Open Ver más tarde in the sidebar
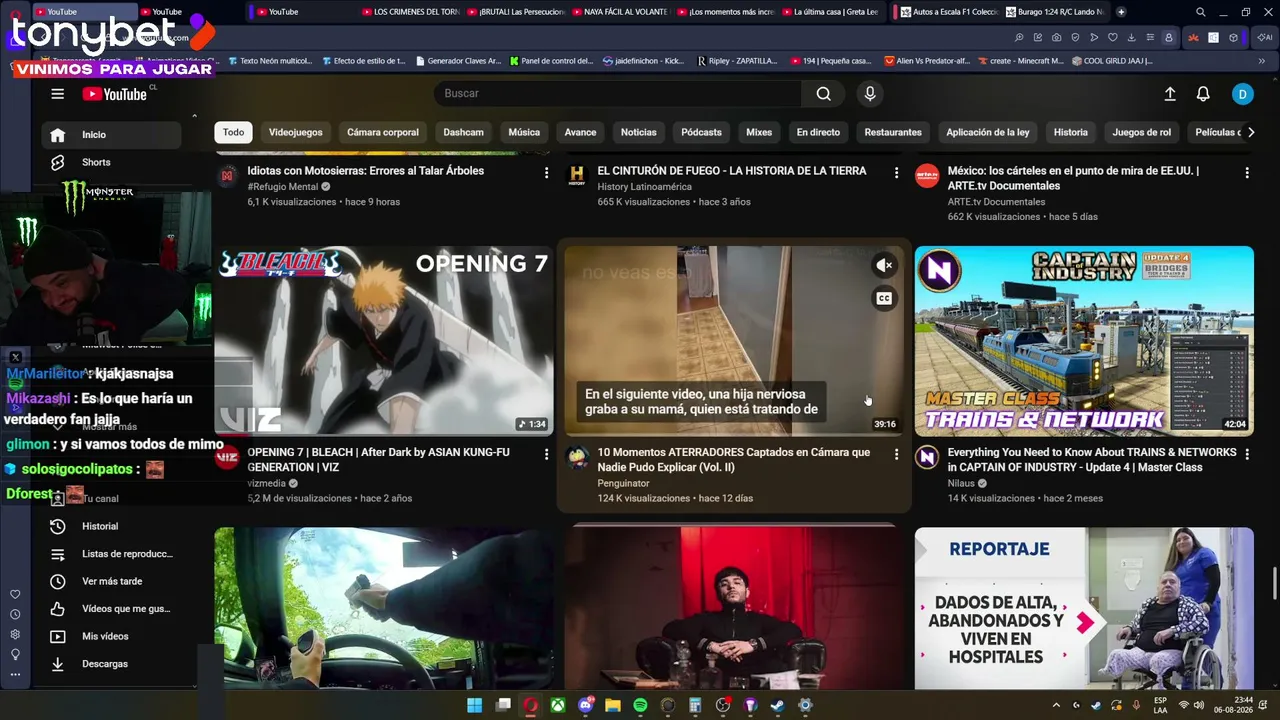Viewport: 1280px width, 720px height. (x=110, y=581)
